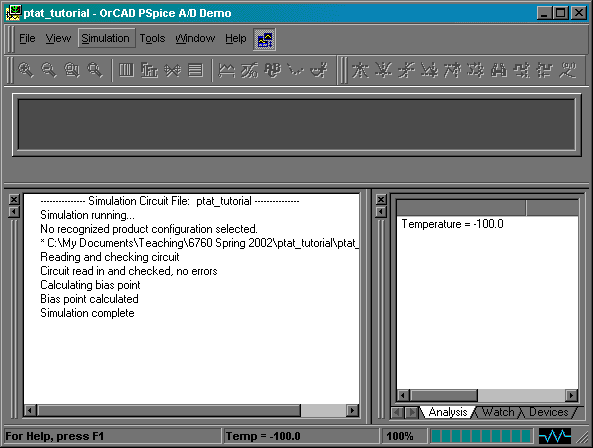Click the waveform icon in status bar
The width and height of the screenshot is (593, 448).
click(554, 436)
